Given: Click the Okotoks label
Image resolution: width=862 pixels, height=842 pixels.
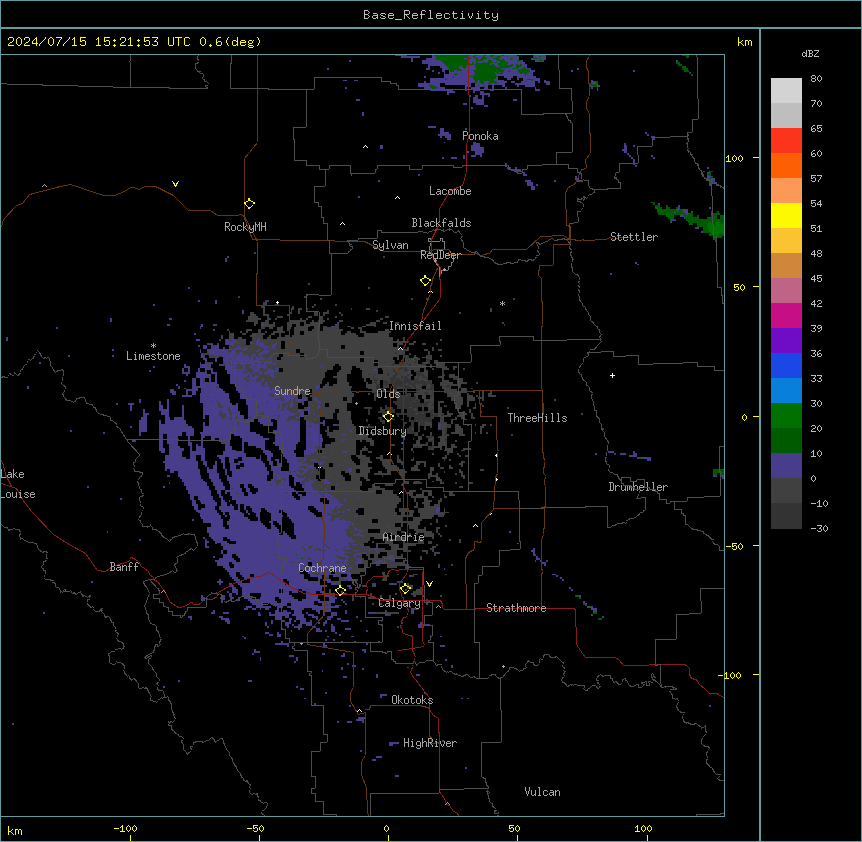Looking at the screenshot, I should click(412, 700).
